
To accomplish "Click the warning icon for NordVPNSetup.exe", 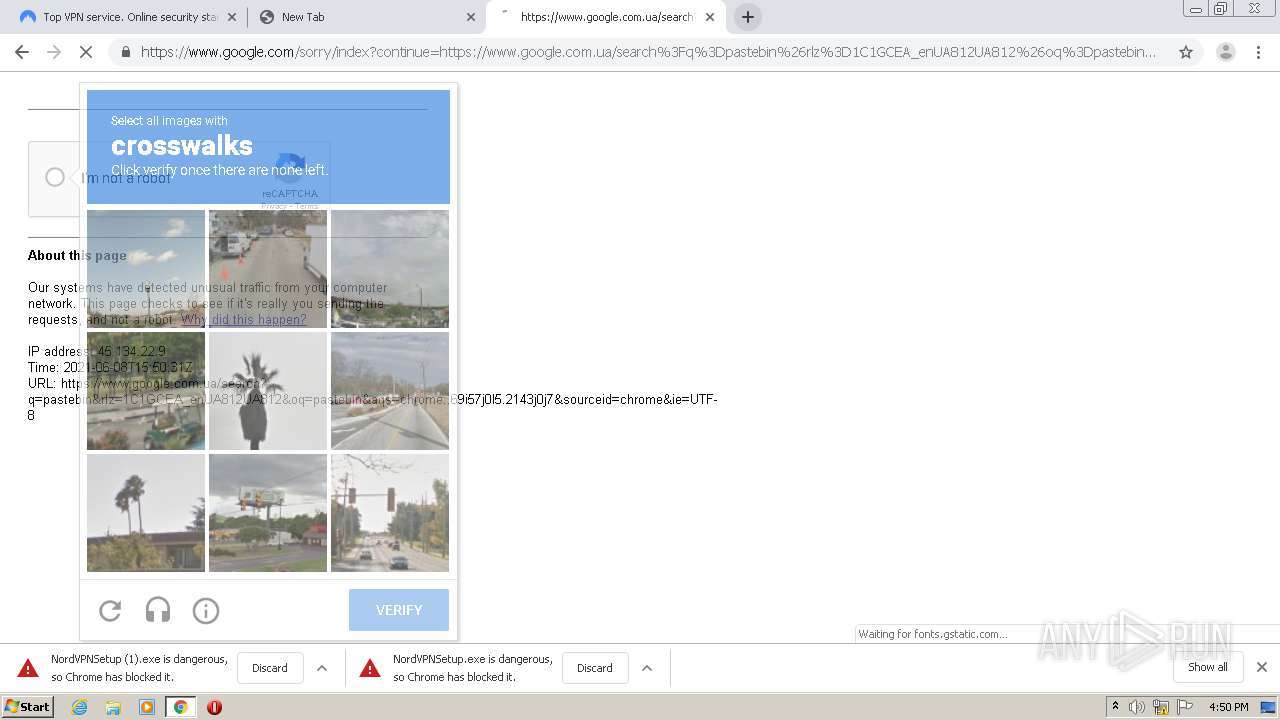I will (x=370, y=668).
